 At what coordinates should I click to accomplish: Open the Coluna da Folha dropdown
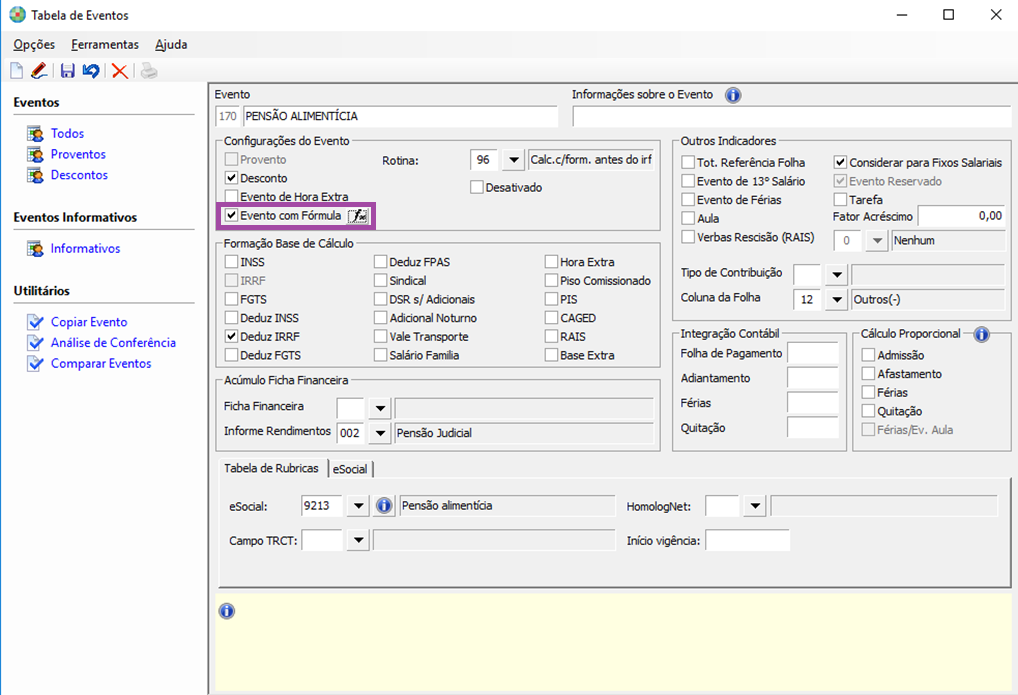pyautogui.click(x=837, y=299)
